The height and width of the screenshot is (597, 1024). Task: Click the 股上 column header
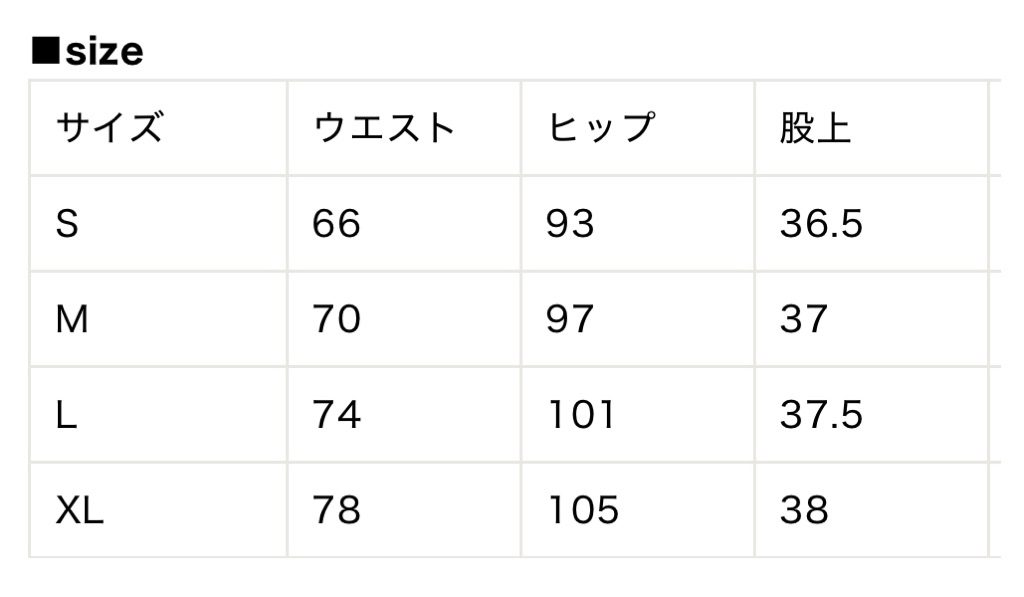click(815, 128)
